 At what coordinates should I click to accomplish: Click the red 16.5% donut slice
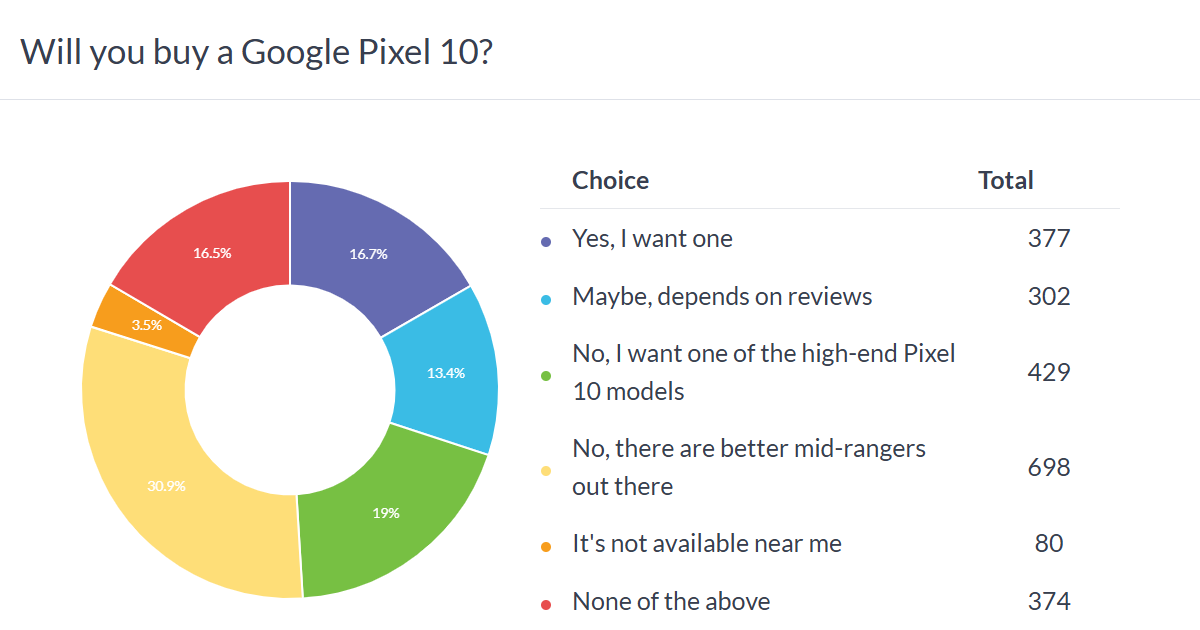[x=212, y=254]
